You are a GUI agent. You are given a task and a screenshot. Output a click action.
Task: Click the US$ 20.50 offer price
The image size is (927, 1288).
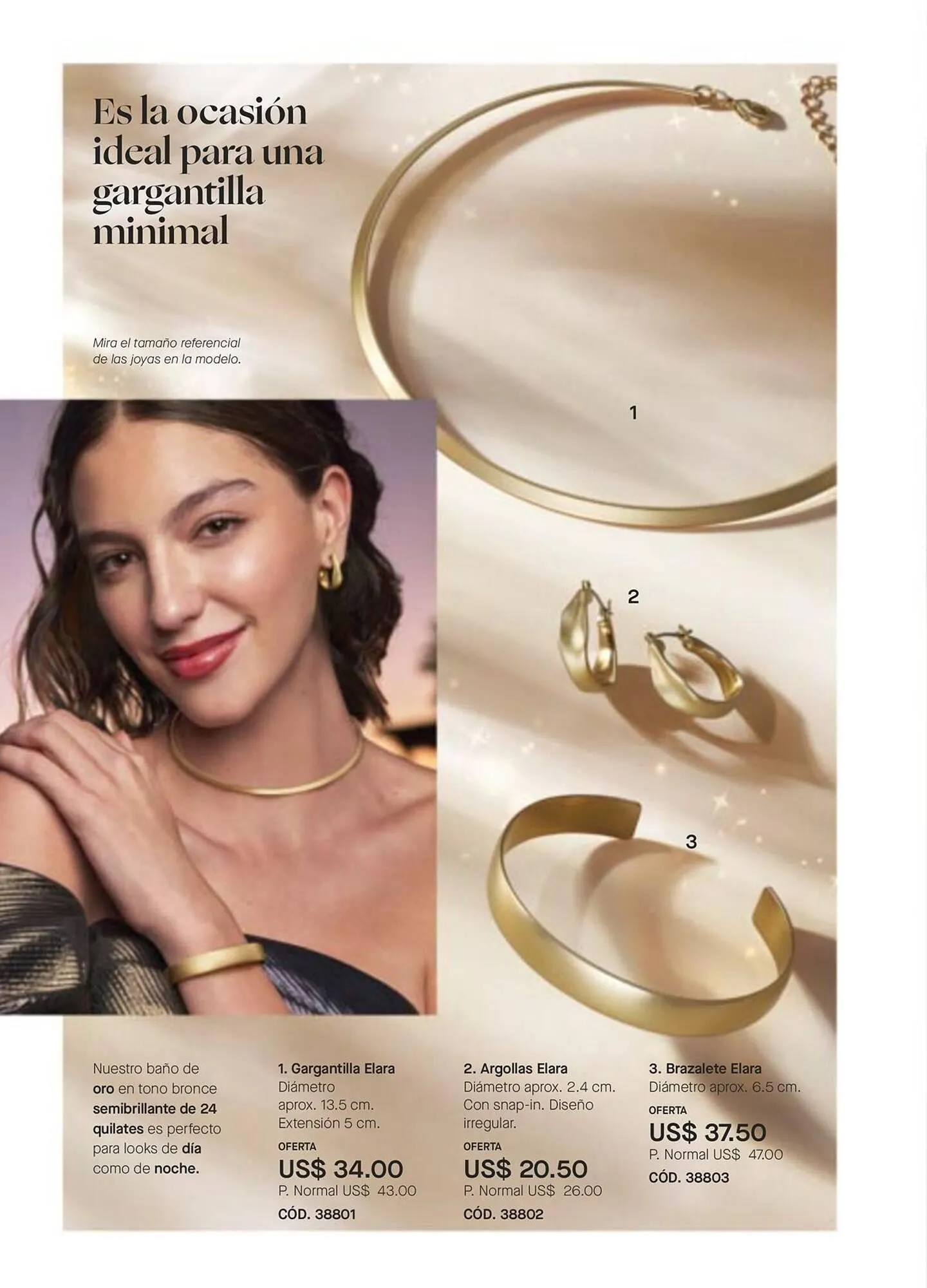point(525,1169)
